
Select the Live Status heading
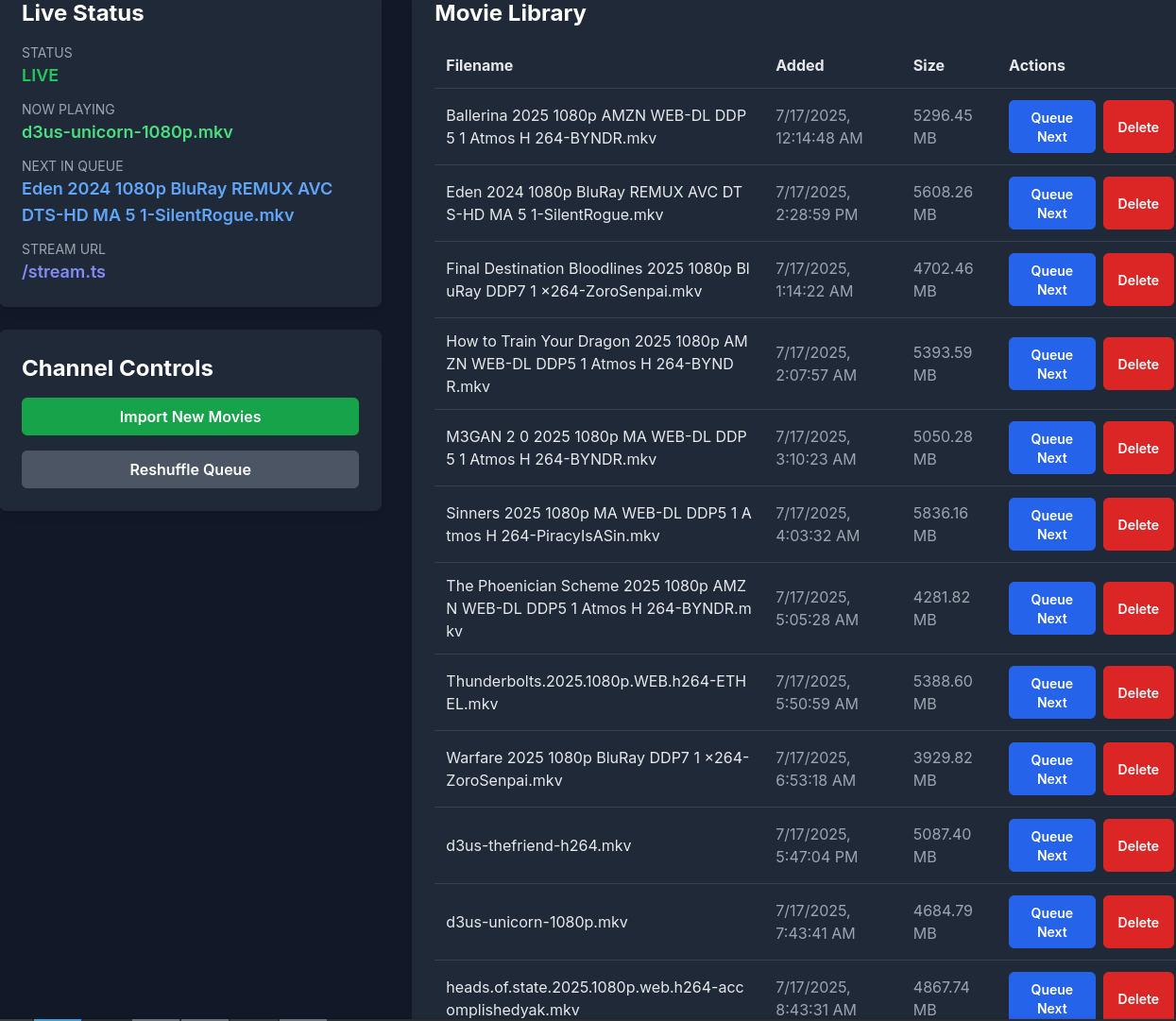(83, 13)
